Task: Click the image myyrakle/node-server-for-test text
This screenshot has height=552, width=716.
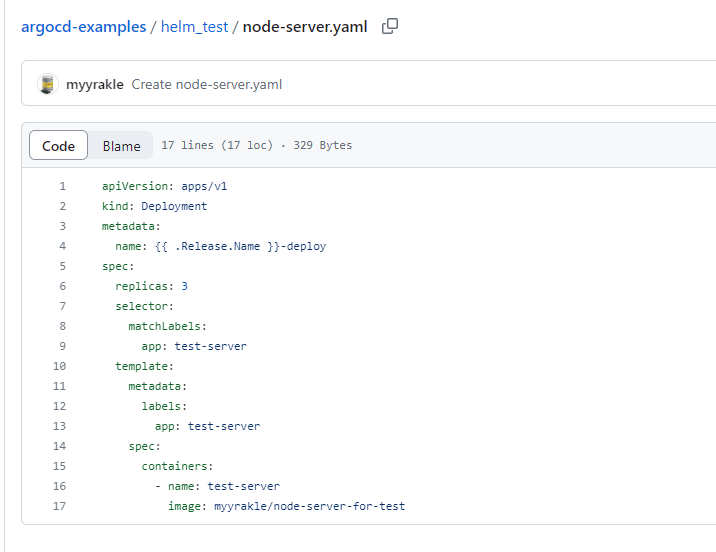Action: [x=286, y=506]
